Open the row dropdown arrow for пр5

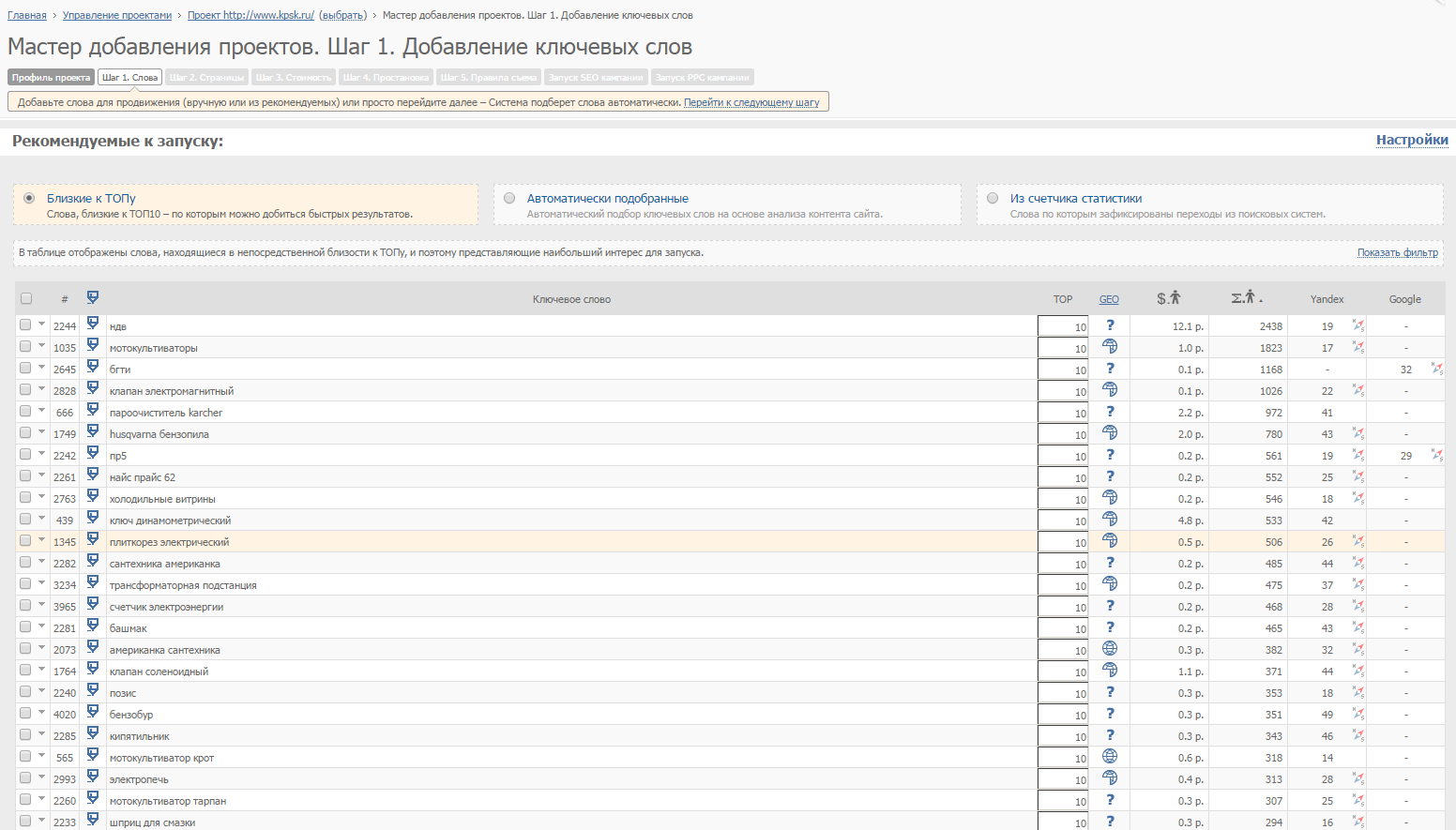[41, 453]
